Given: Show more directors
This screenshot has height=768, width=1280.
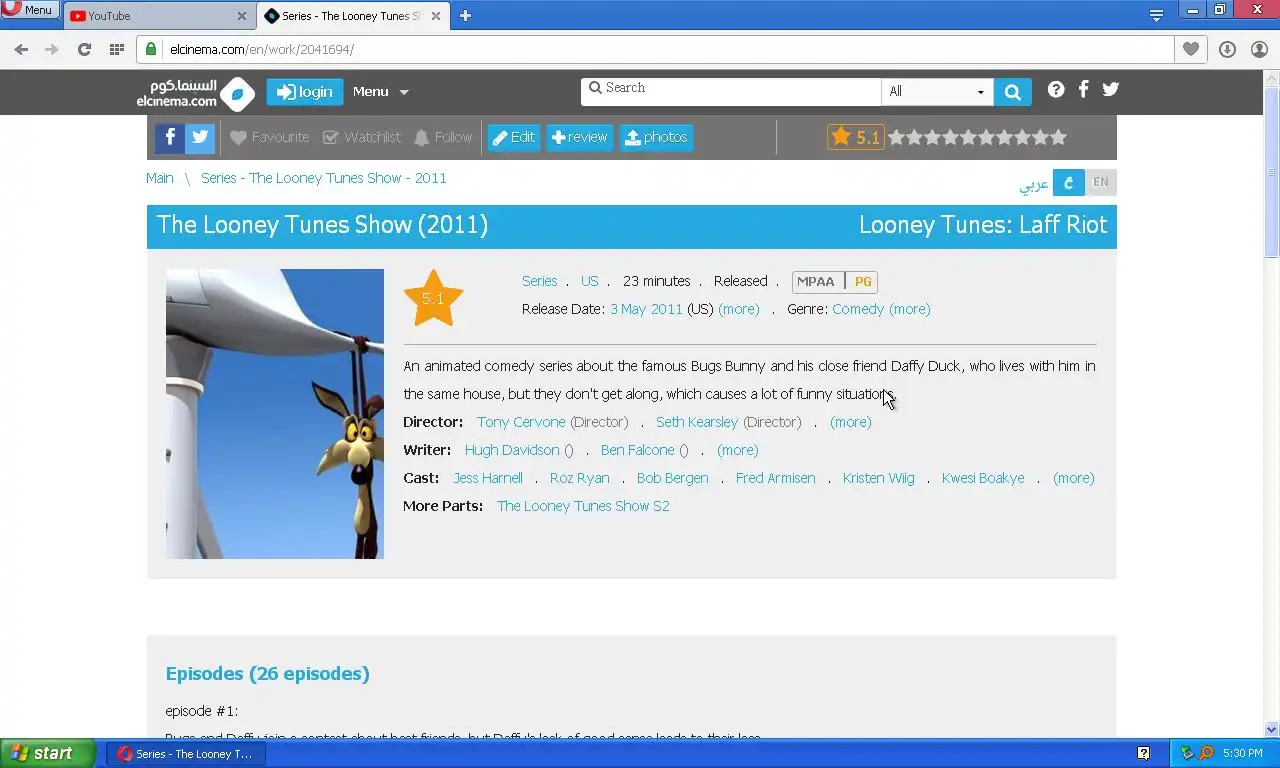Looking at the screenshot, I should [x=851, y=422].
